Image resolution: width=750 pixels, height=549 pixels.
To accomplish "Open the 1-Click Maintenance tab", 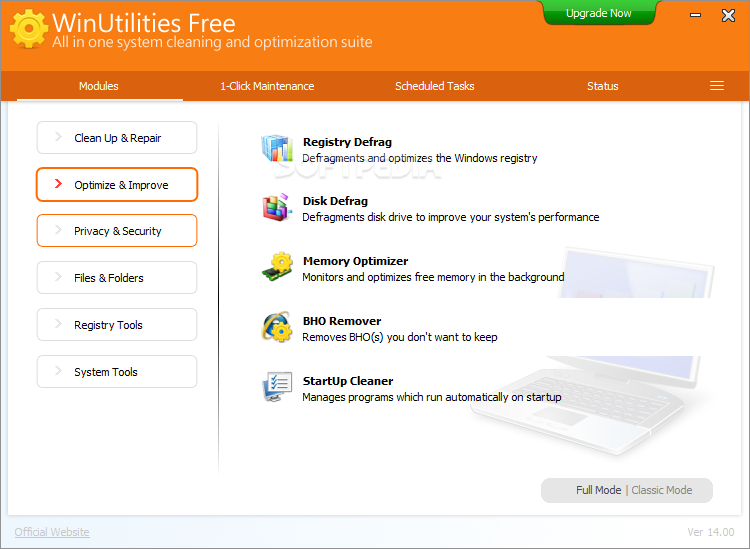I will (x=267, y=86).
